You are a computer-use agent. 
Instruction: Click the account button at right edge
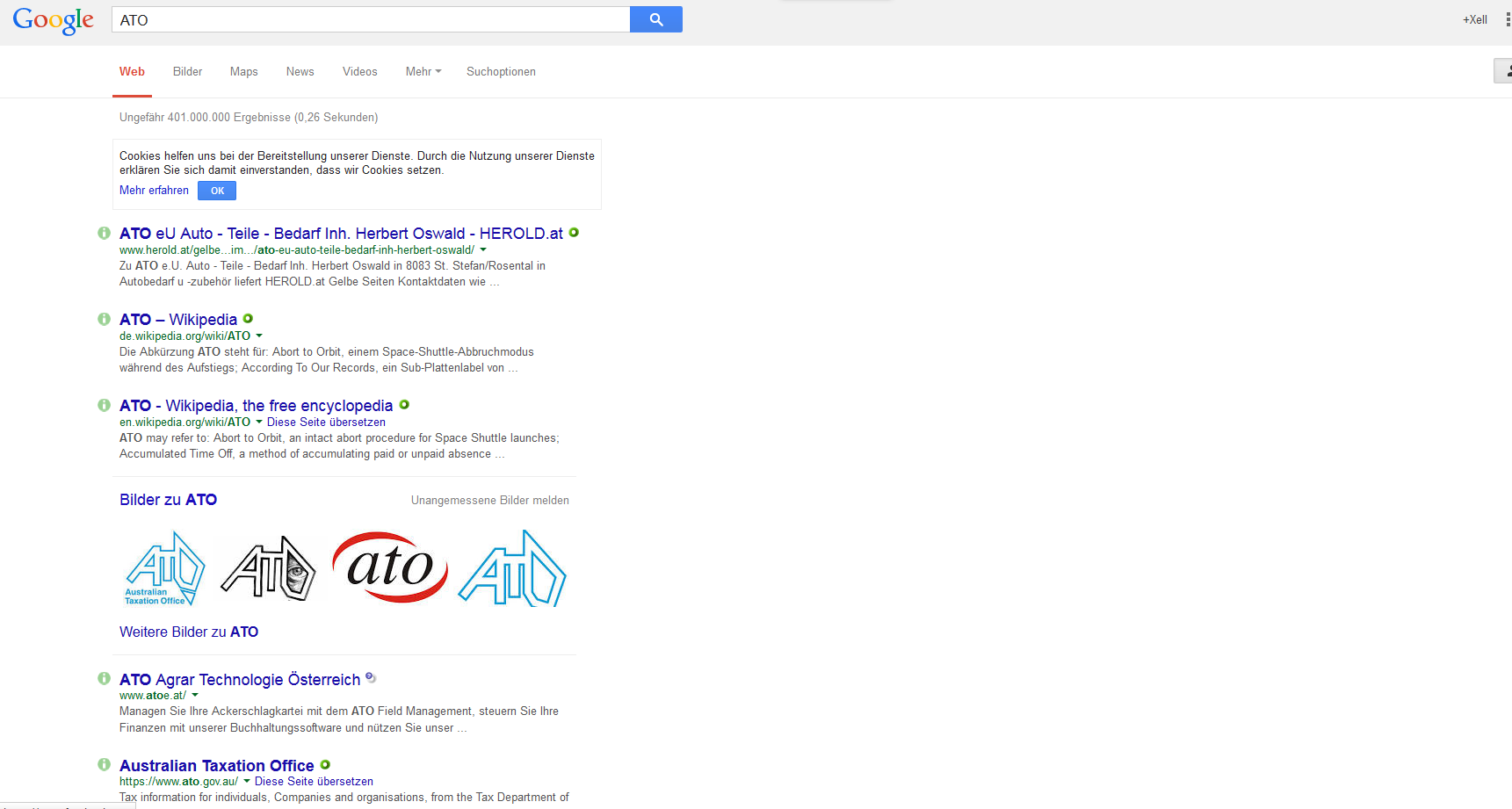tap(1503, 71)
